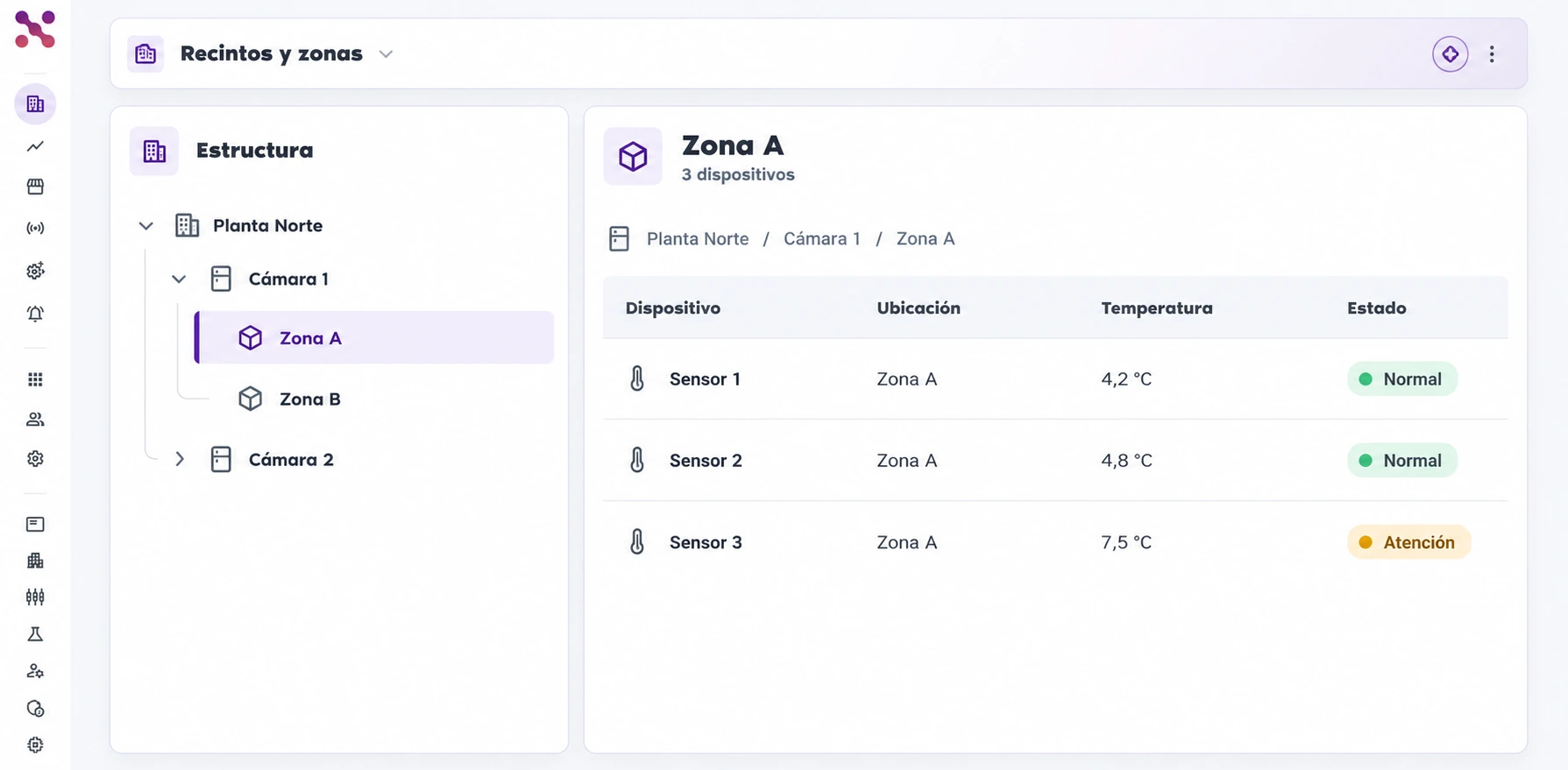Click the user settings sidebar icon
The height and width of the screenshot is (770, 1568).
[35, 671]
